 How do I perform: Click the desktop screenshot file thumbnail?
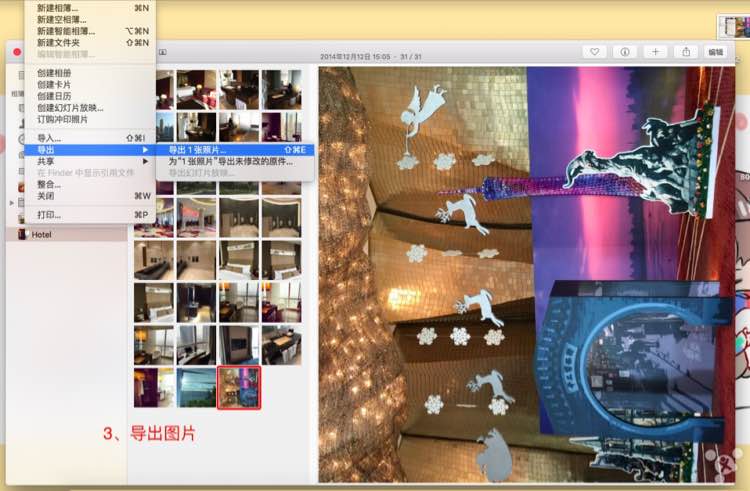click(734, 27)
